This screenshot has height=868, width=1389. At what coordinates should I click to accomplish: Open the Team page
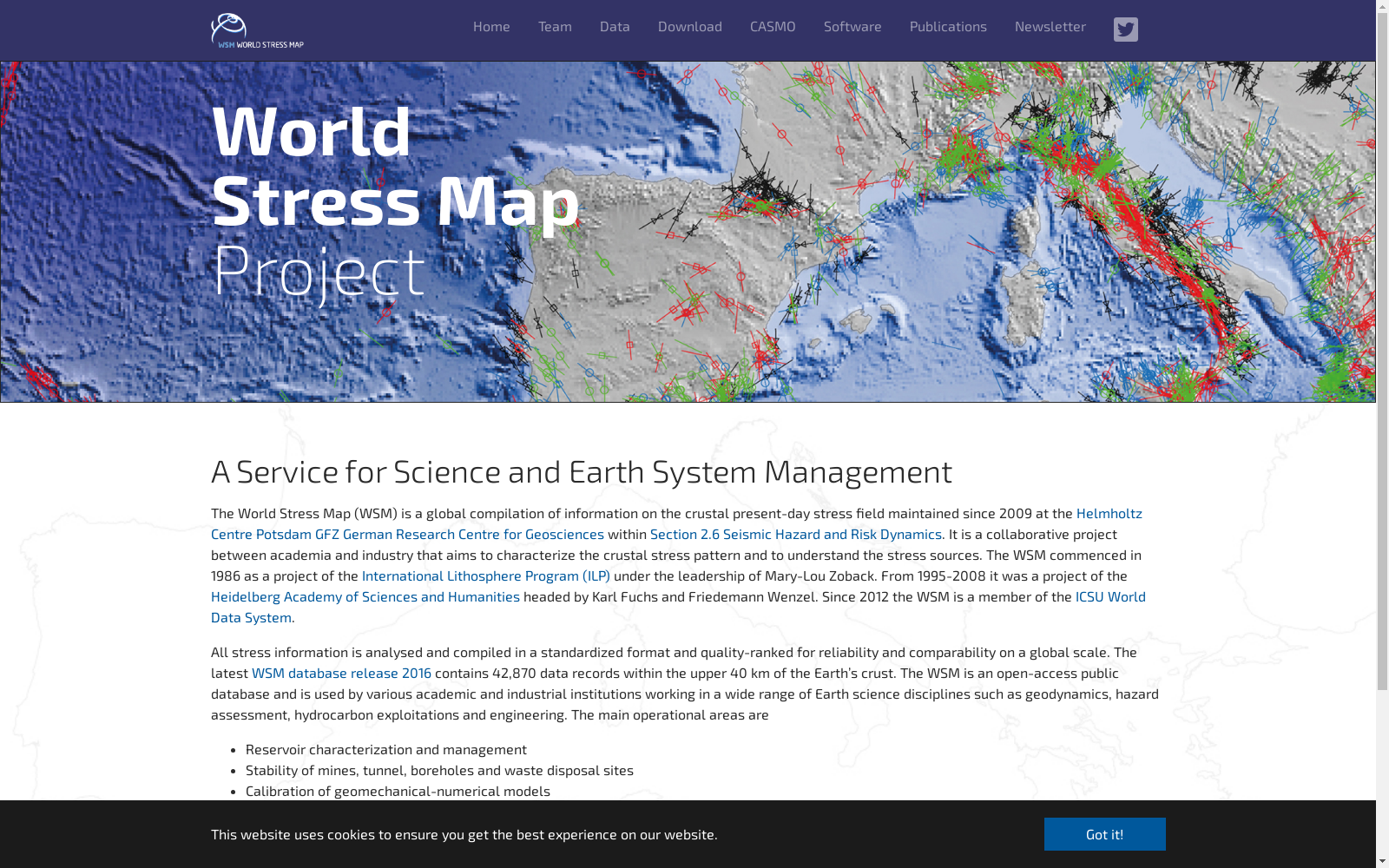click(x=555, y=27)
